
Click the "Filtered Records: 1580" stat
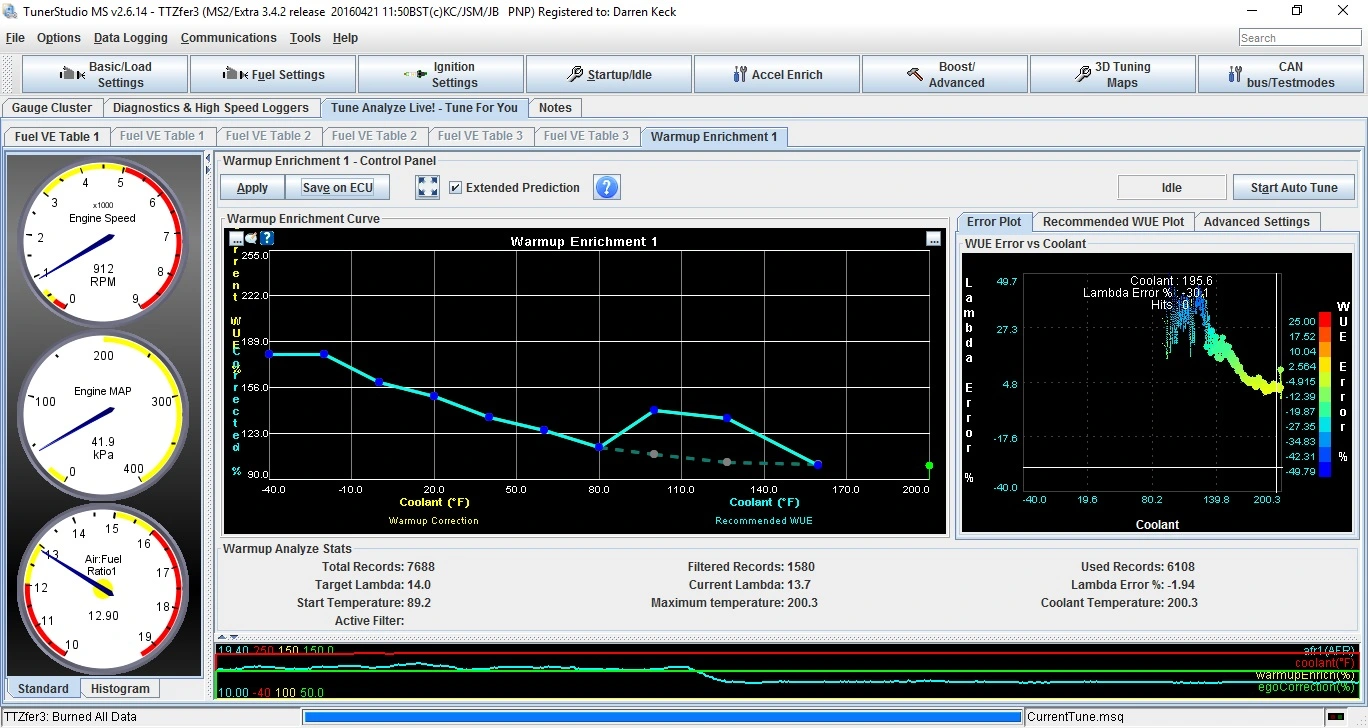(x=751, y=567)
